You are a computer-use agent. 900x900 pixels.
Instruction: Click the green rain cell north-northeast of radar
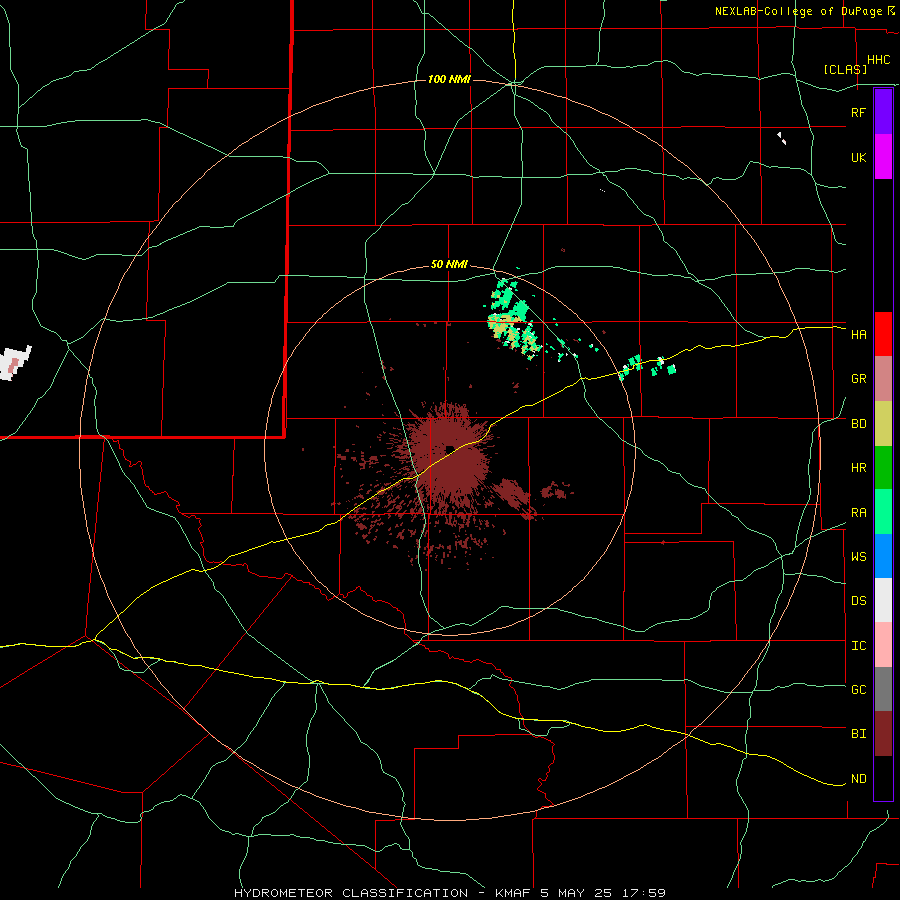[x=514, y=319]
